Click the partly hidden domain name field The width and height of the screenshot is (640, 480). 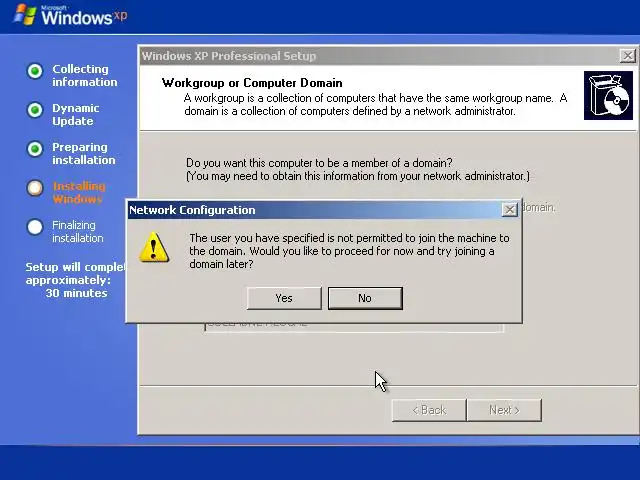[354, 327]
